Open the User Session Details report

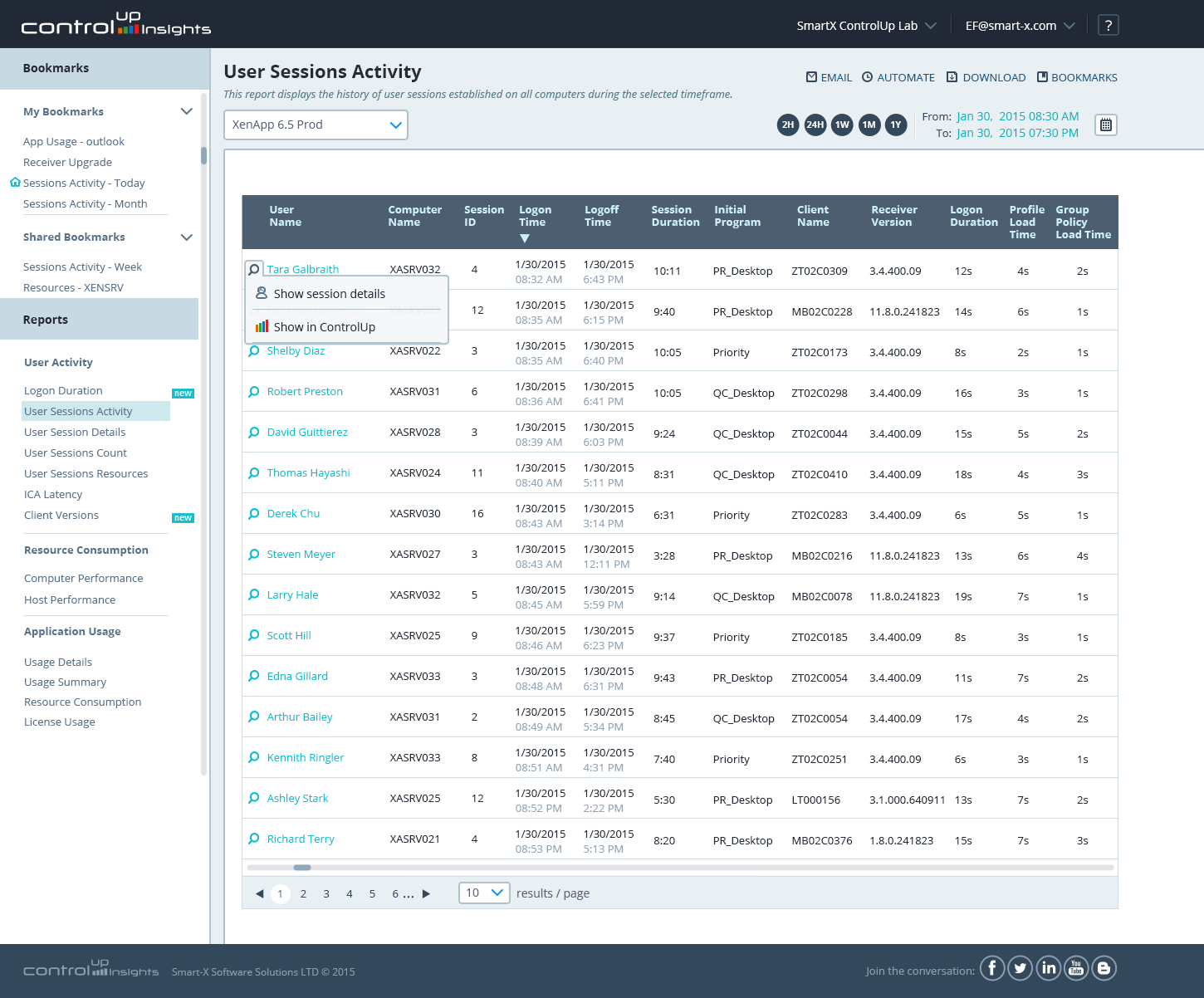pyautogui.click(x=75, y=432)
